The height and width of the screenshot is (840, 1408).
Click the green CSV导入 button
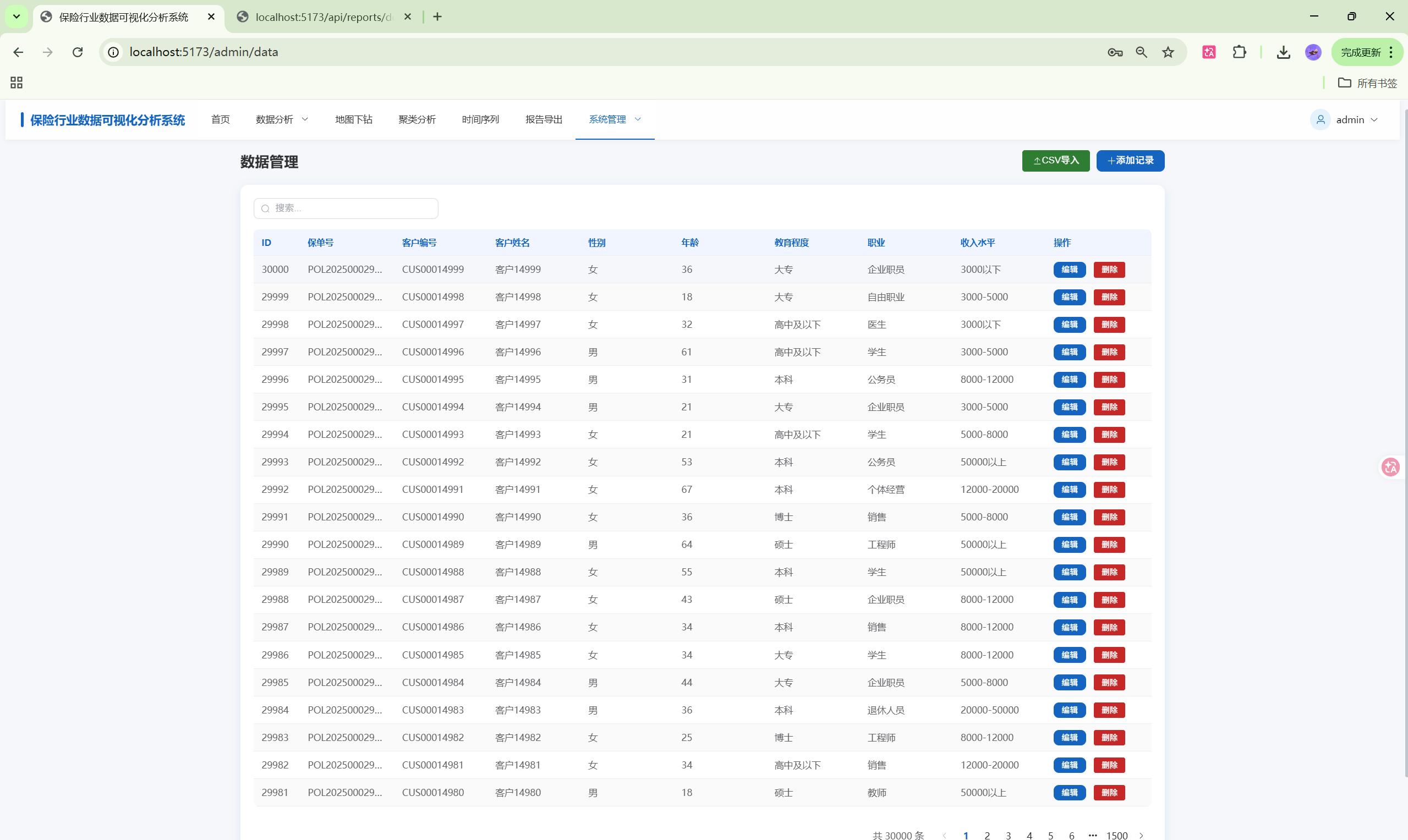[1055, 161]
